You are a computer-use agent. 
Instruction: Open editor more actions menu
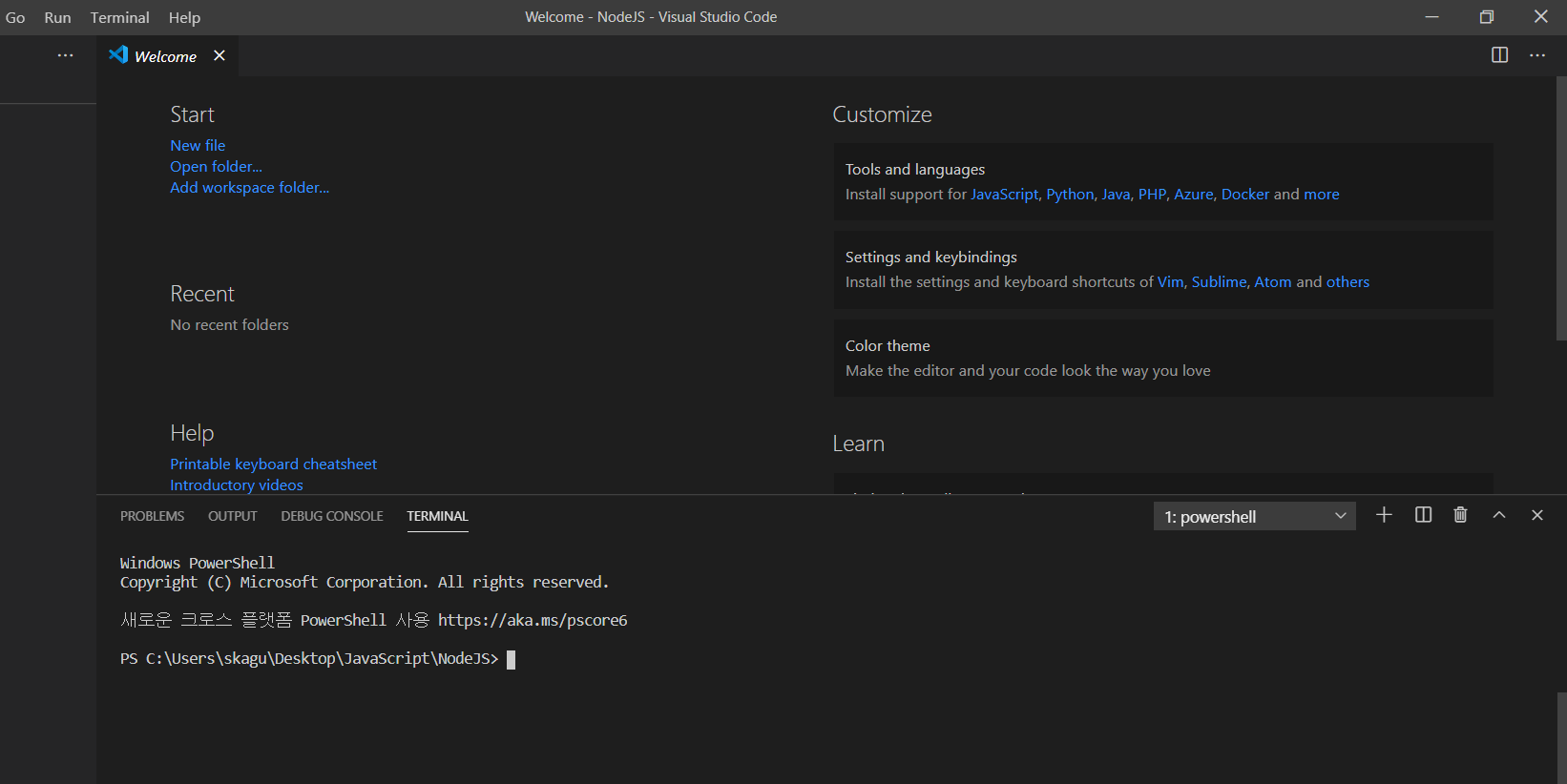pyautogui.click(x=1536, y=55)
